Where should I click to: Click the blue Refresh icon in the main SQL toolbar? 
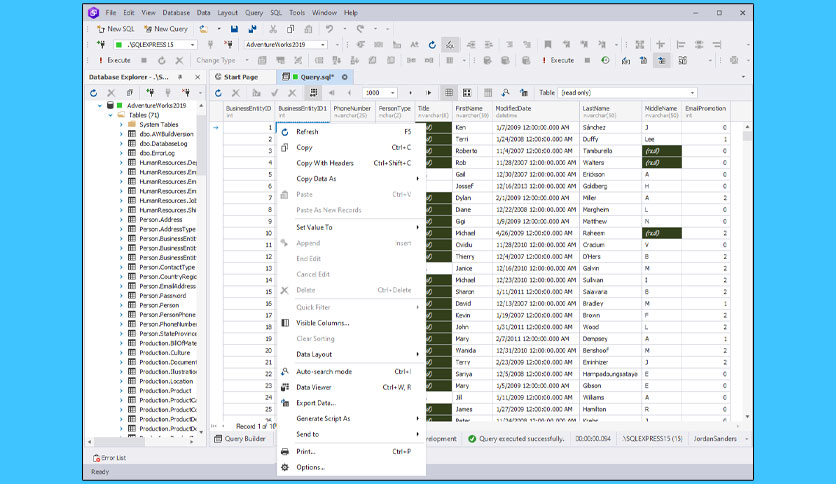432,45
